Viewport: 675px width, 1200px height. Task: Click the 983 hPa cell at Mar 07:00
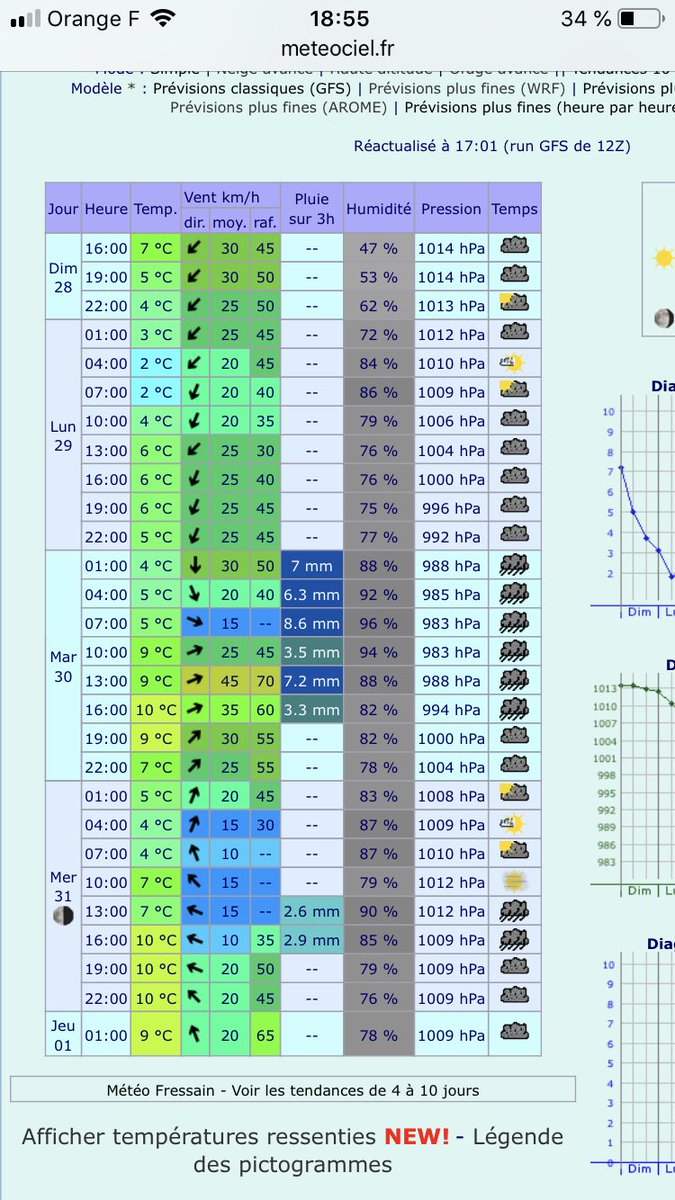(451, 623)
